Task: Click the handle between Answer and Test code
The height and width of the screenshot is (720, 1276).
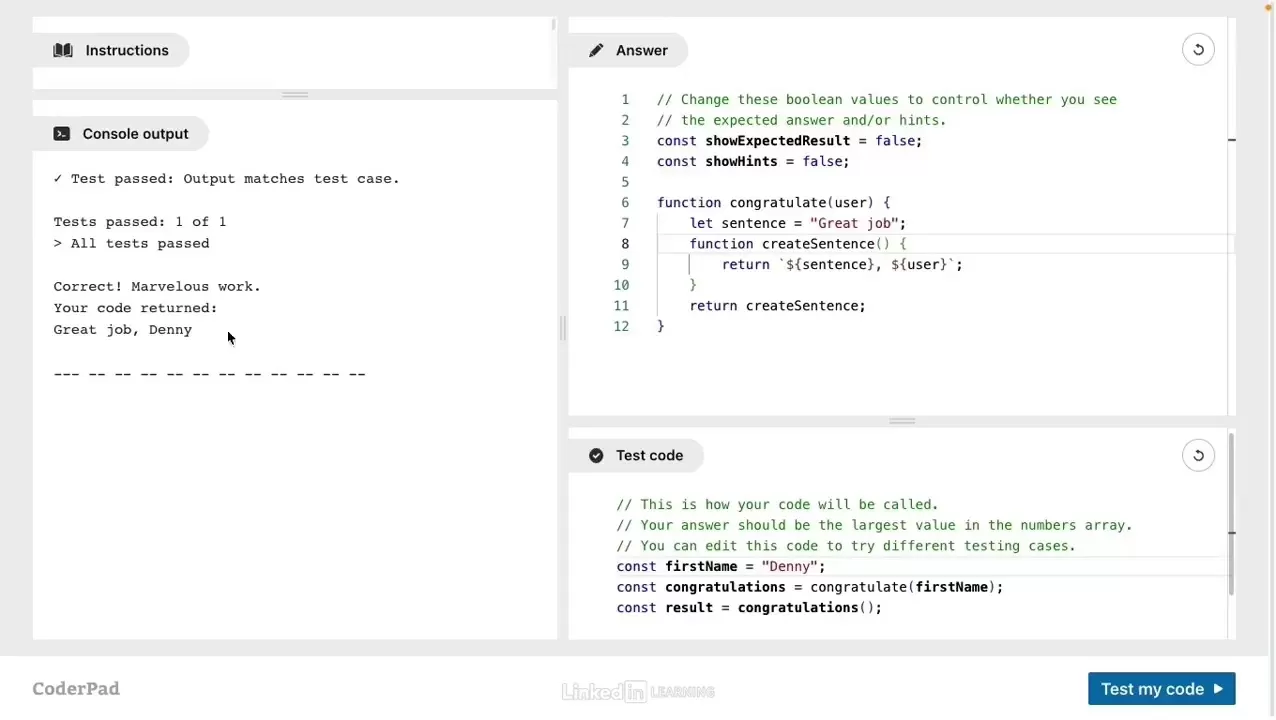Action: pos(902,421)
